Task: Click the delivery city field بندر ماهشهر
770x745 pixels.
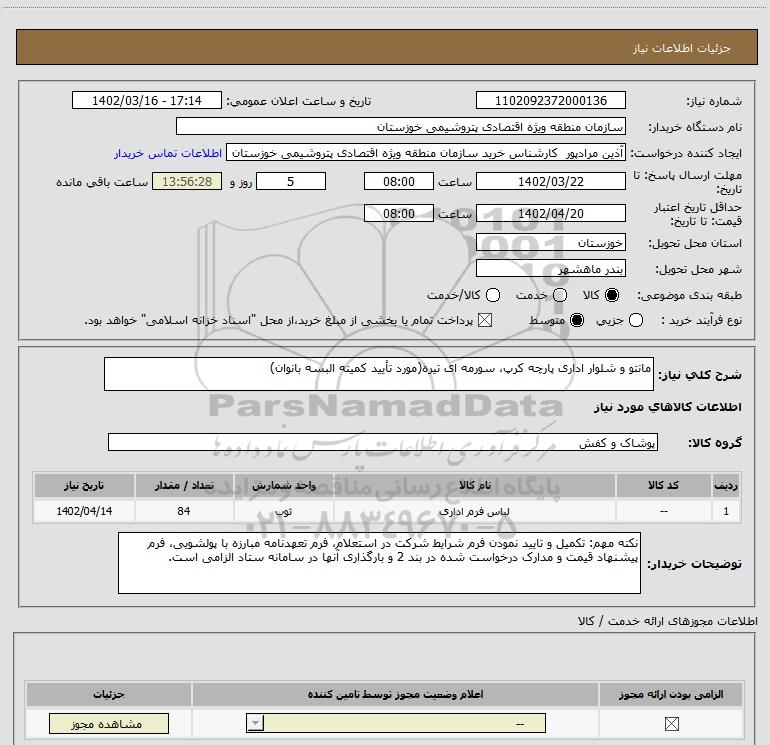Action: click(550, 269)
